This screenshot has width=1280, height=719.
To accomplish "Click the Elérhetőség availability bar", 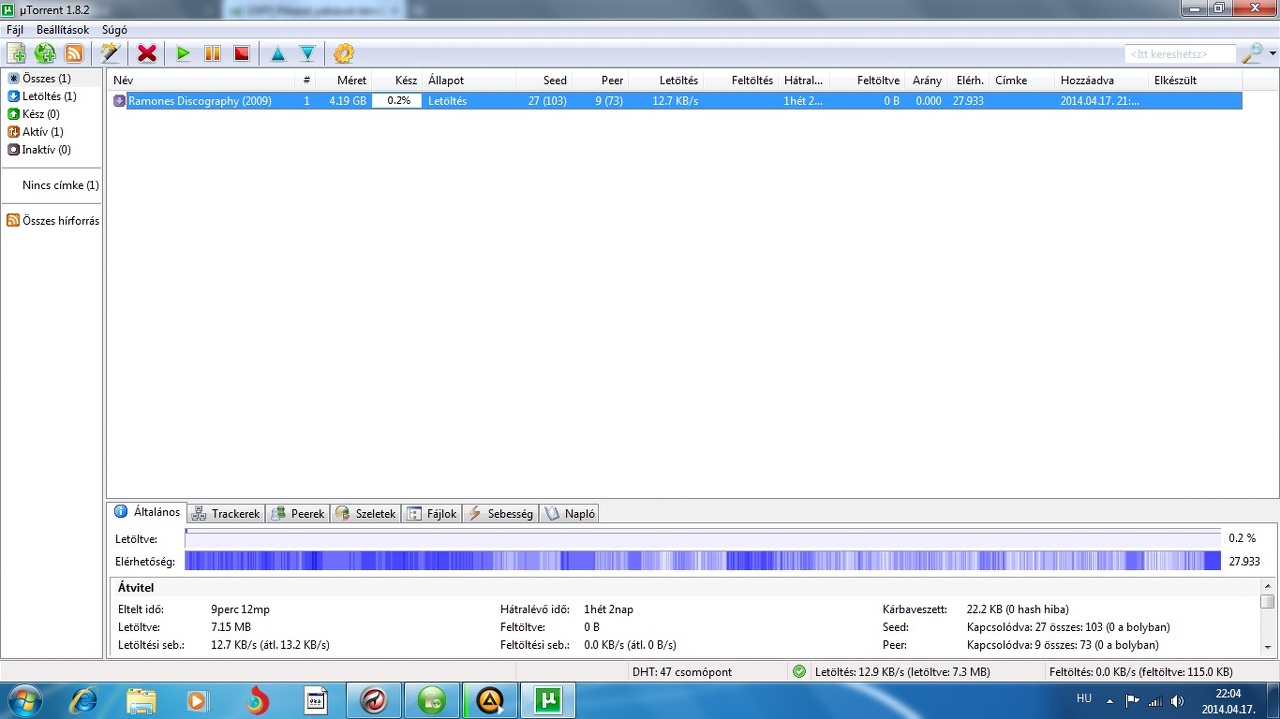I will 702,561.
